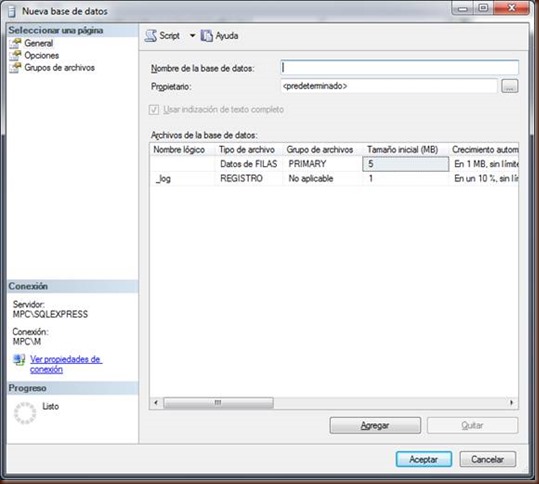Screen dimensions: 539x484
Task: Open the Script dropdown arrow
Action: pos(192,35)
